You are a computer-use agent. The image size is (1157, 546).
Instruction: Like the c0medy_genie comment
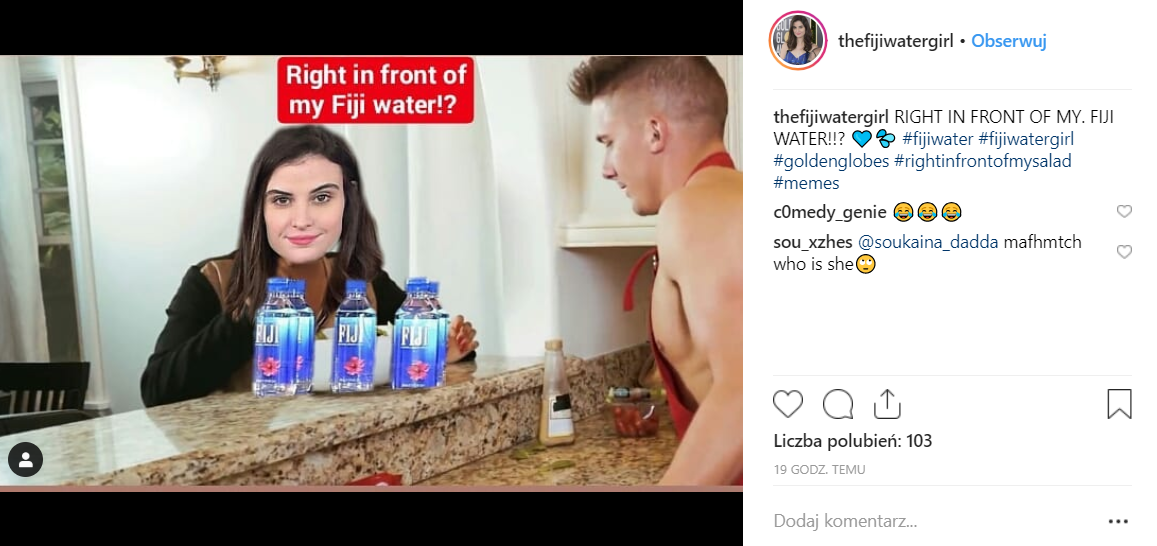click(x=1124, y=212)
